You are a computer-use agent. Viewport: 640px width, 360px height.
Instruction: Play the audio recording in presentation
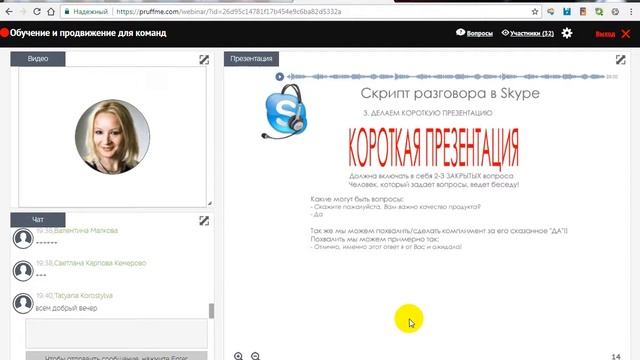(280, 76)
